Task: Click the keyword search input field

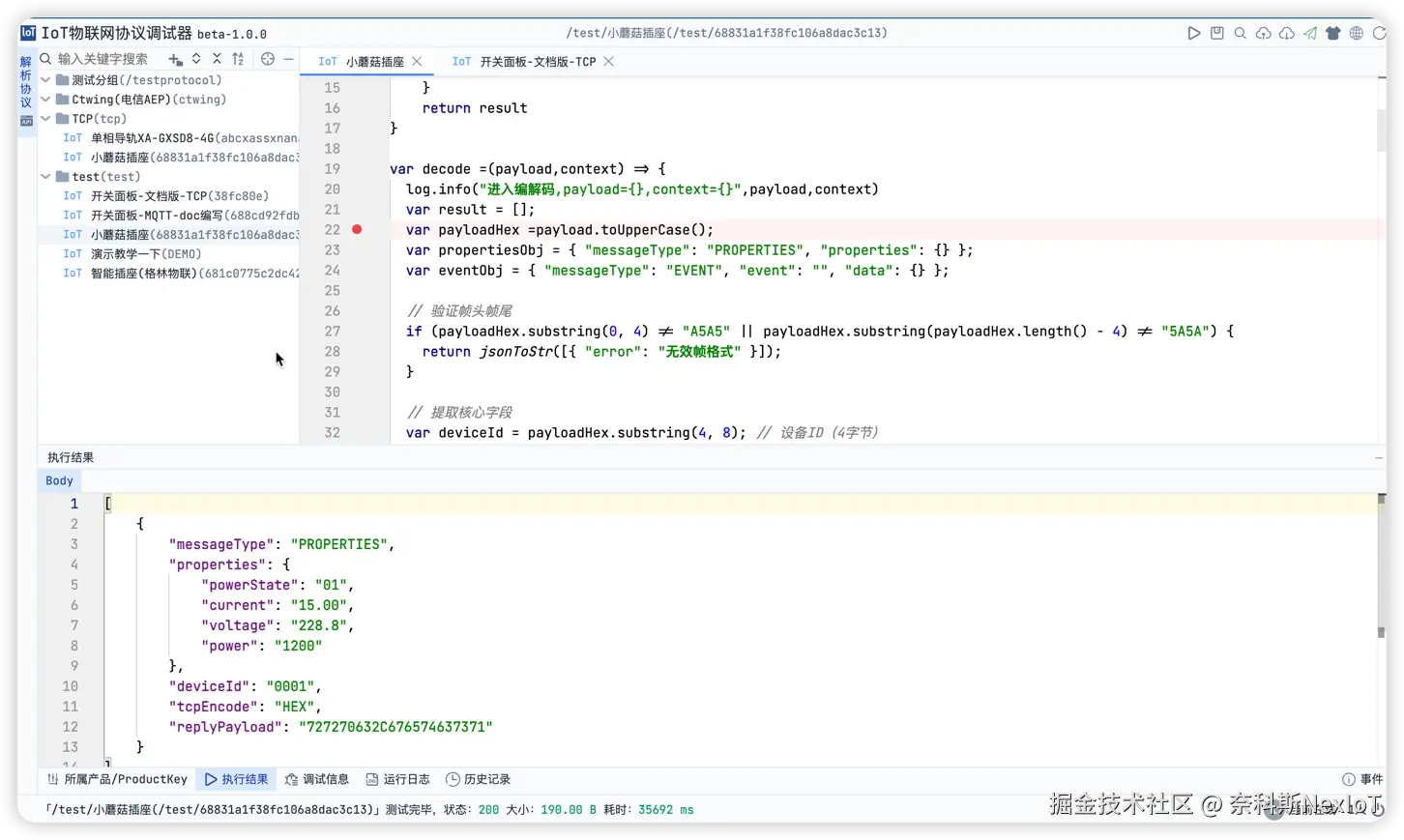Action: 102,59
